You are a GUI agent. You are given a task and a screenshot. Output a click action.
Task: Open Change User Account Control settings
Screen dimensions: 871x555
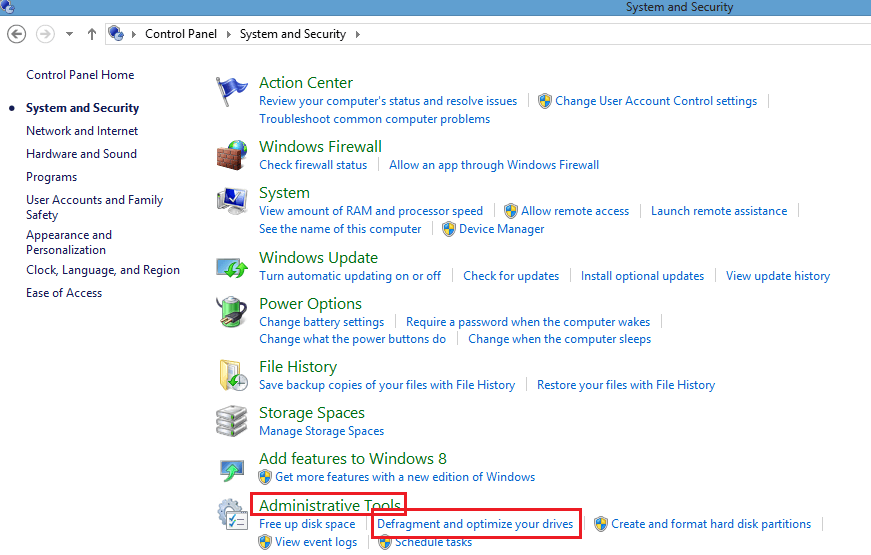(656, 101)
